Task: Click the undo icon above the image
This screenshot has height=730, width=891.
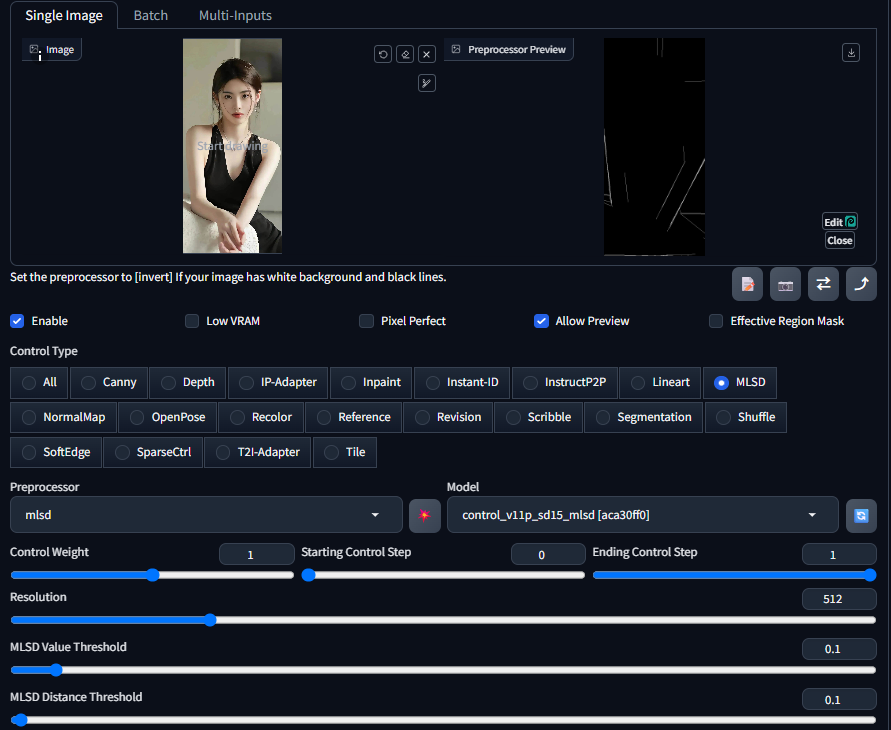Action: pos(383,54)
